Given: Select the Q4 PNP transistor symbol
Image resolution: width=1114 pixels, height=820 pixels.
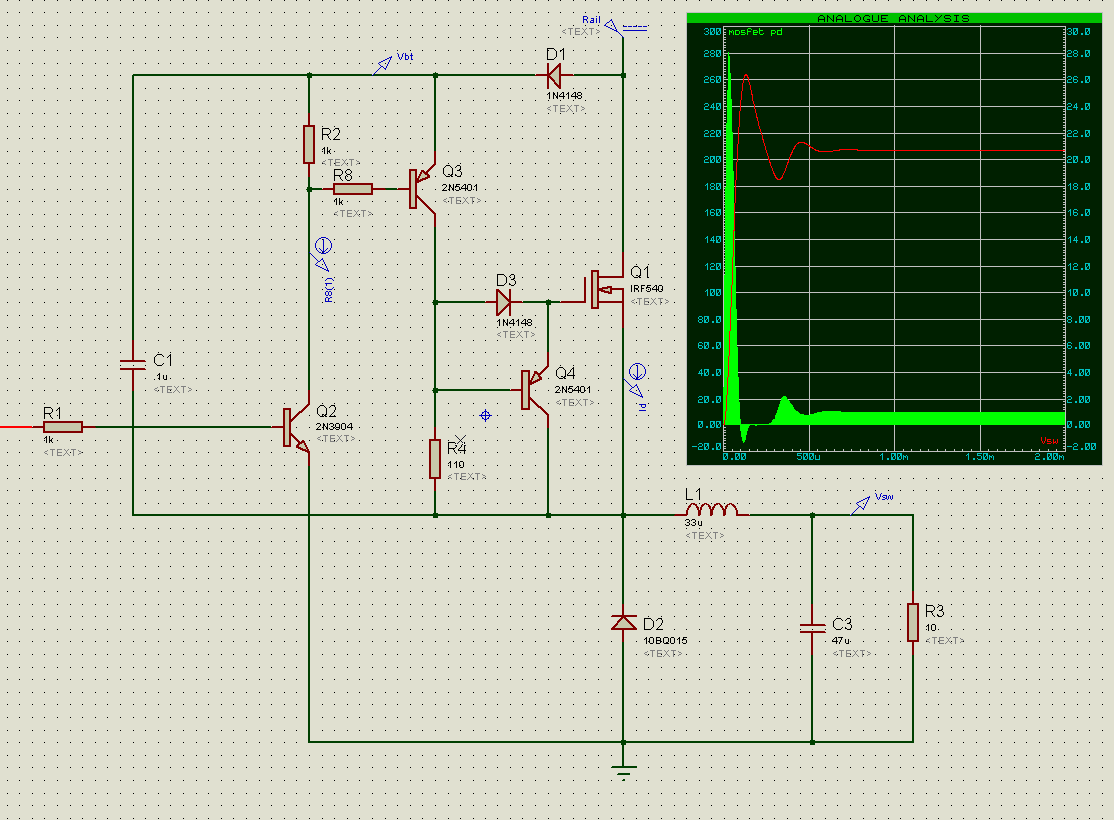Looking at the screenshot, I should point(535,390).
